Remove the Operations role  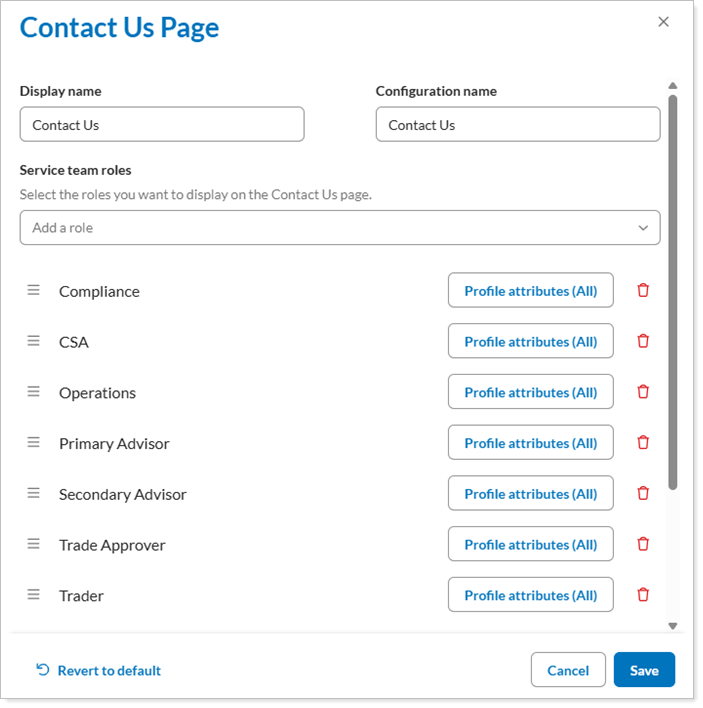643,392
